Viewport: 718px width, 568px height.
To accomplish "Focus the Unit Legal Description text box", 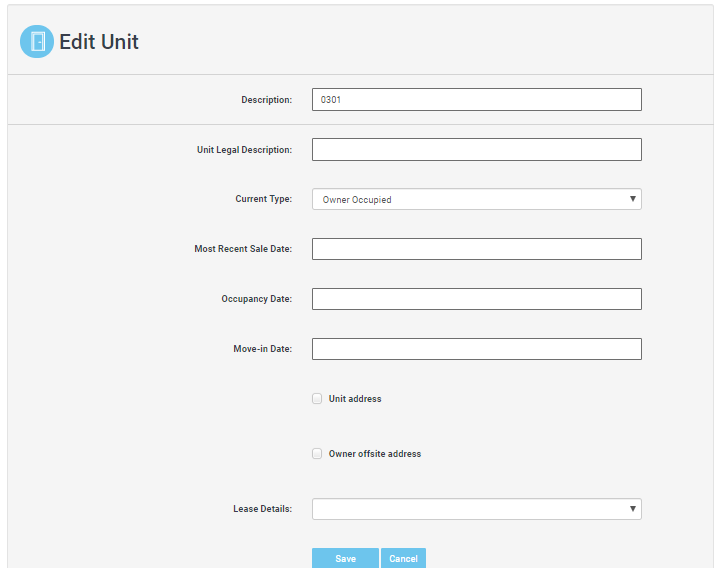I will [476, 150].
